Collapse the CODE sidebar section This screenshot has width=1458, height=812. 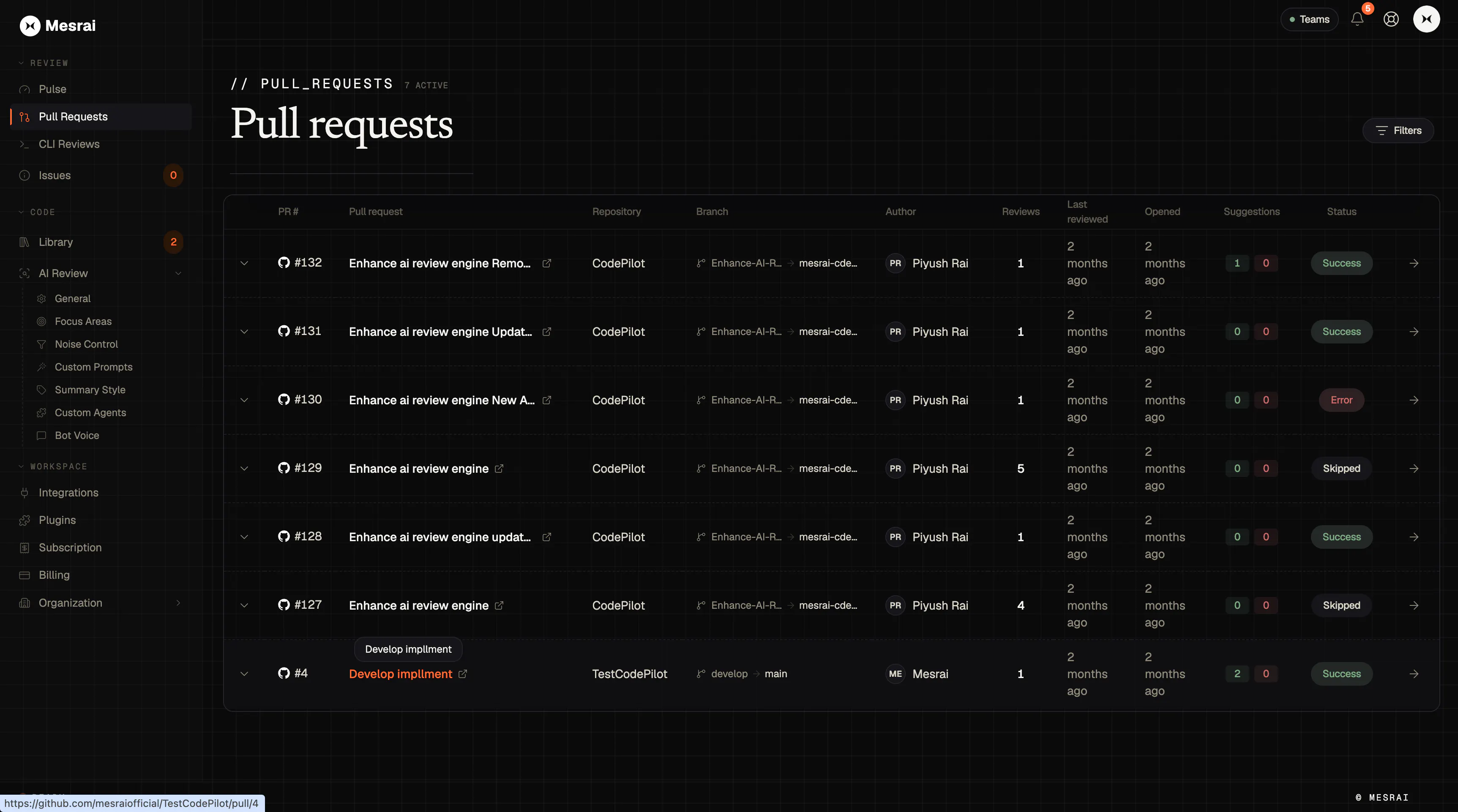(37, 212)
